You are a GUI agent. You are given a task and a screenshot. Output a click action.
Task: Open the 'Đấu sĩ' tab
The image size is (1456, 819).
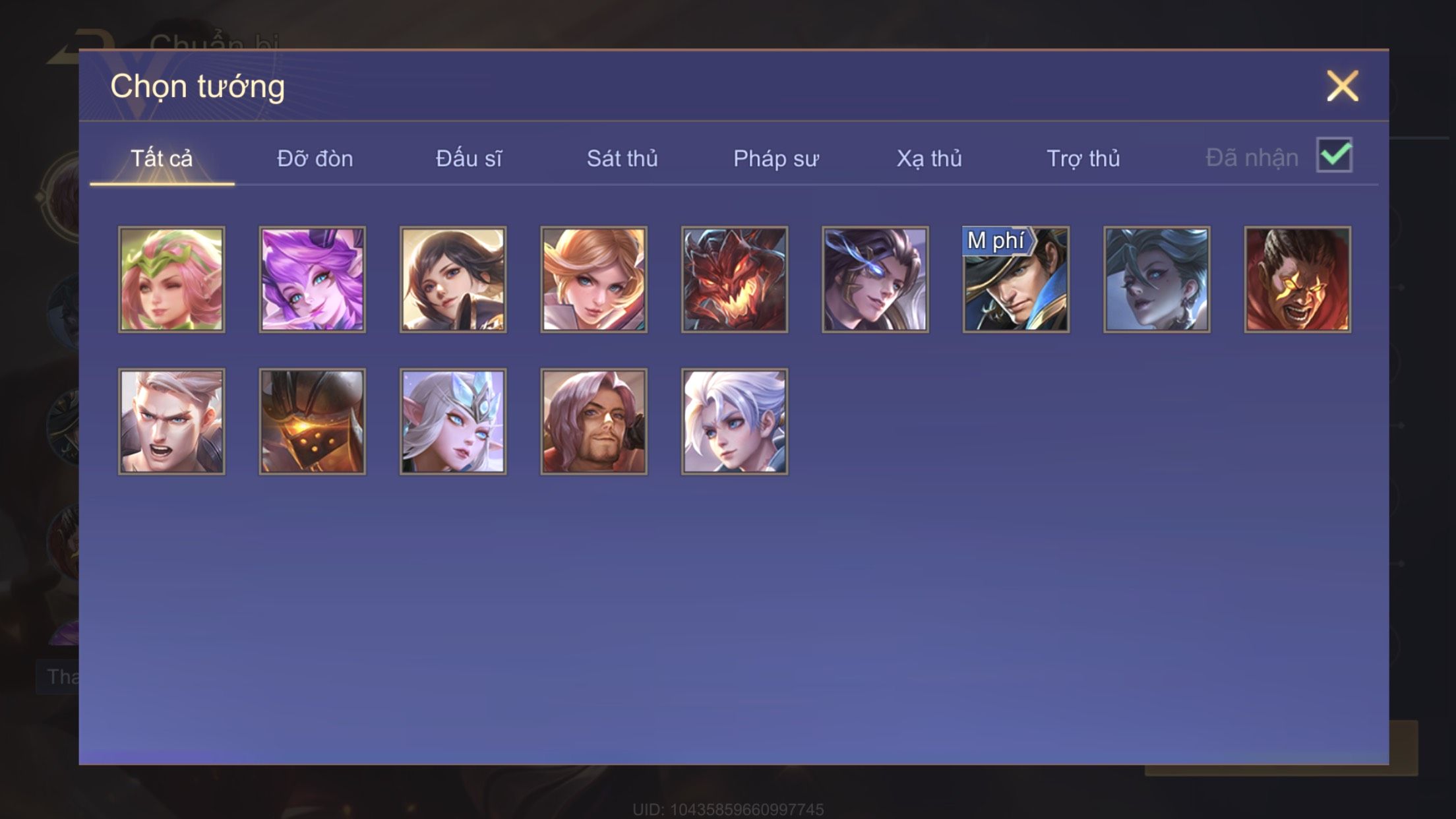tap(469, 159)
